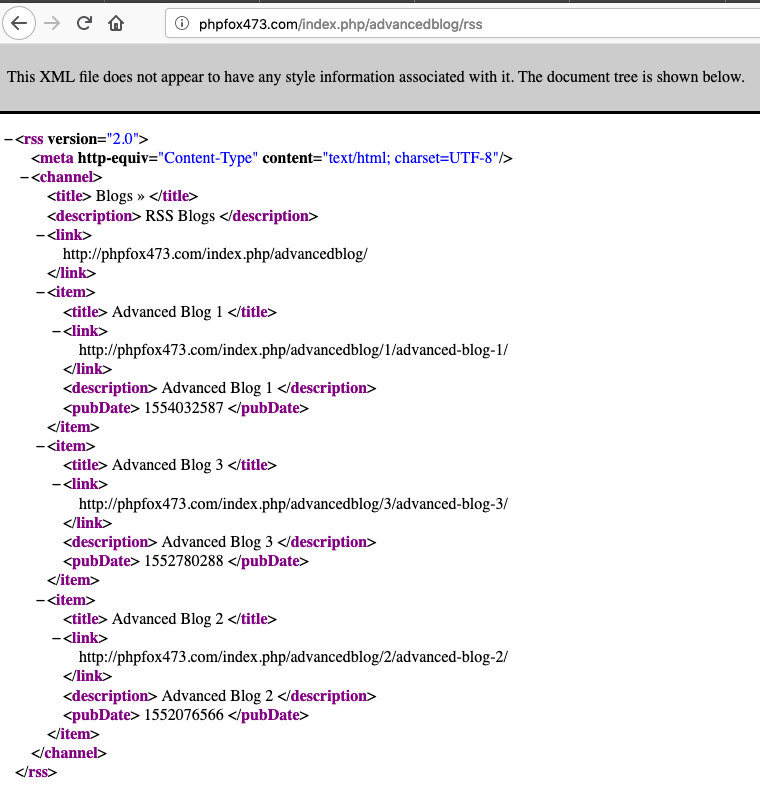Click the forward navigation arrow
Screen dimensions: 760x792
pos(52,23)
